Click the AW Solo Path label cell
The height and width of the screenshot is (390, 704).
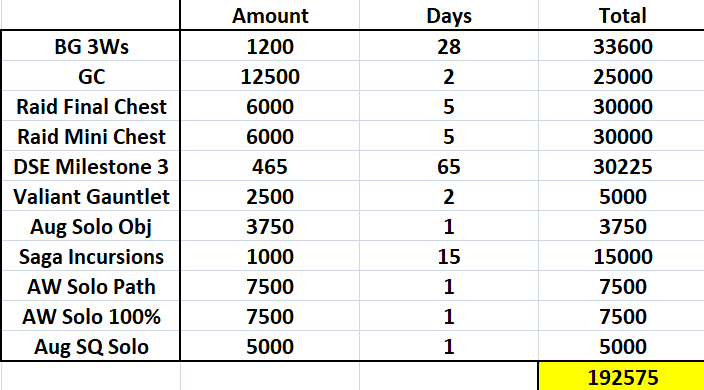point(91,286)
